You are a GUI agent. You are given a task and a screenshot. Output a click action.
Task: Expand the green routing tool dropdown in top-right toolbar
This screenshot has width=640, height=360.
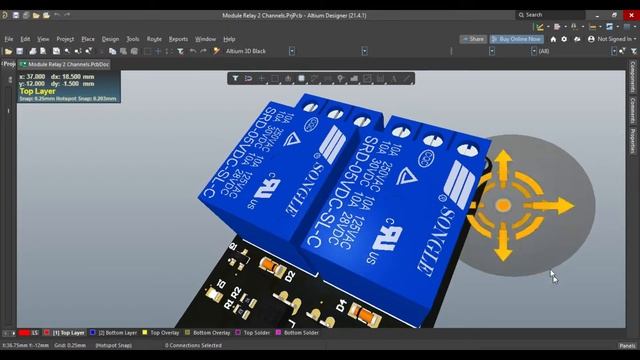click(548, 27)
